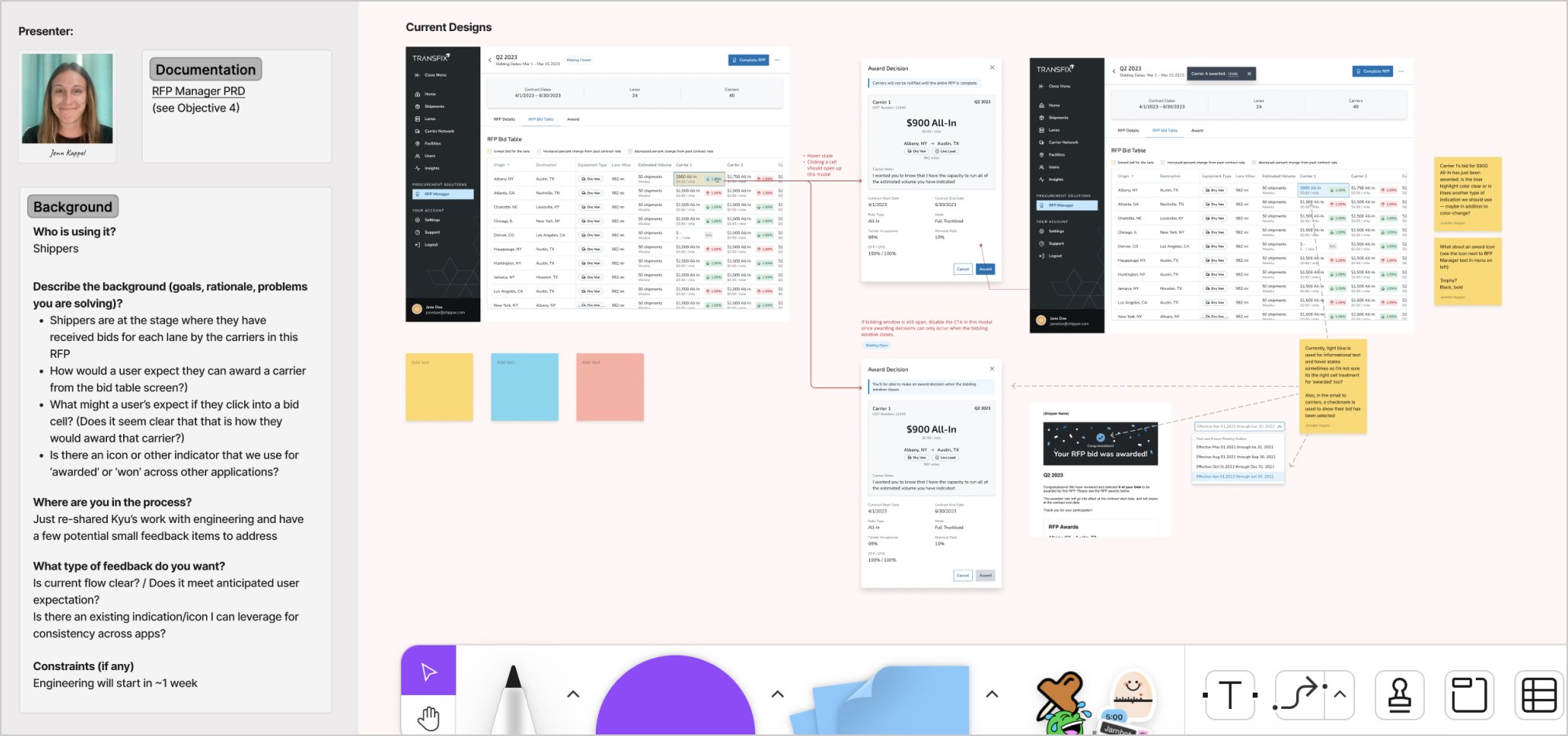The width and height of the screenshot is (1568, 736).
Task: Close the lower Award Decision modal
Action: [x=992, y=369]
